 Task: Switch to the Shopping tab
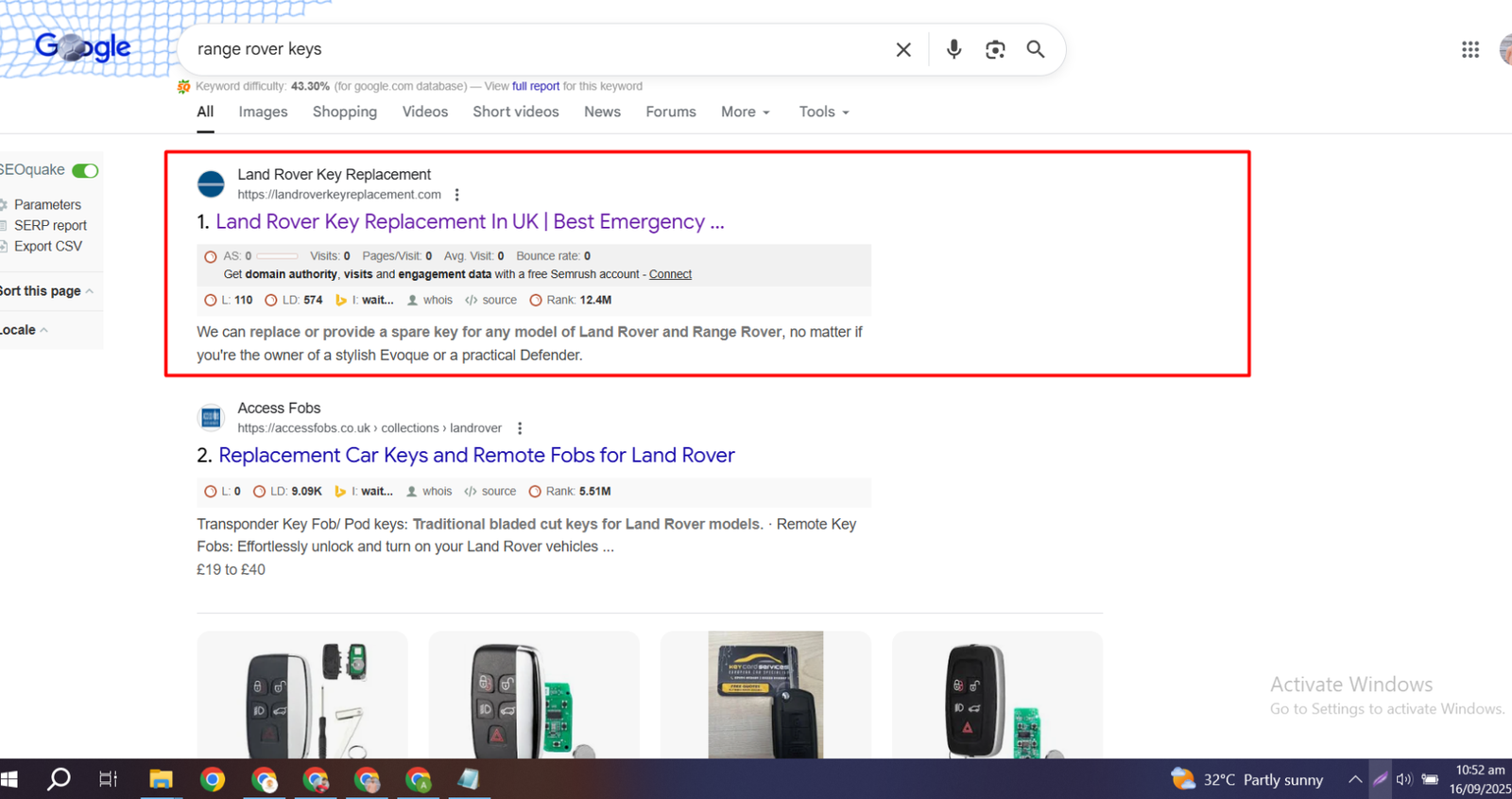point(344,112)
